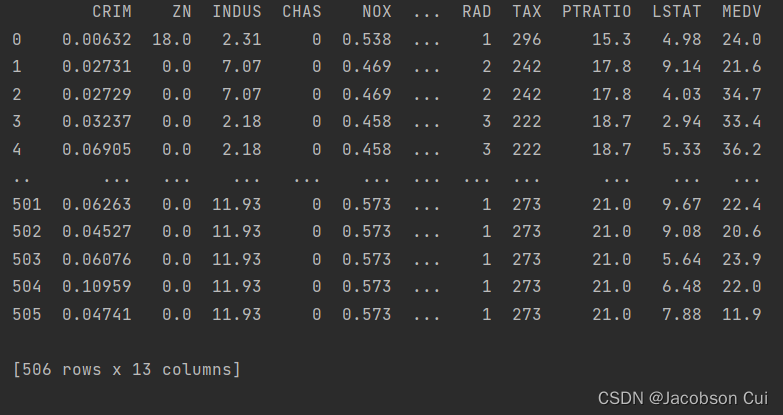783x415 pixels.
Task: Click row index 505
Action: (27, 314)
